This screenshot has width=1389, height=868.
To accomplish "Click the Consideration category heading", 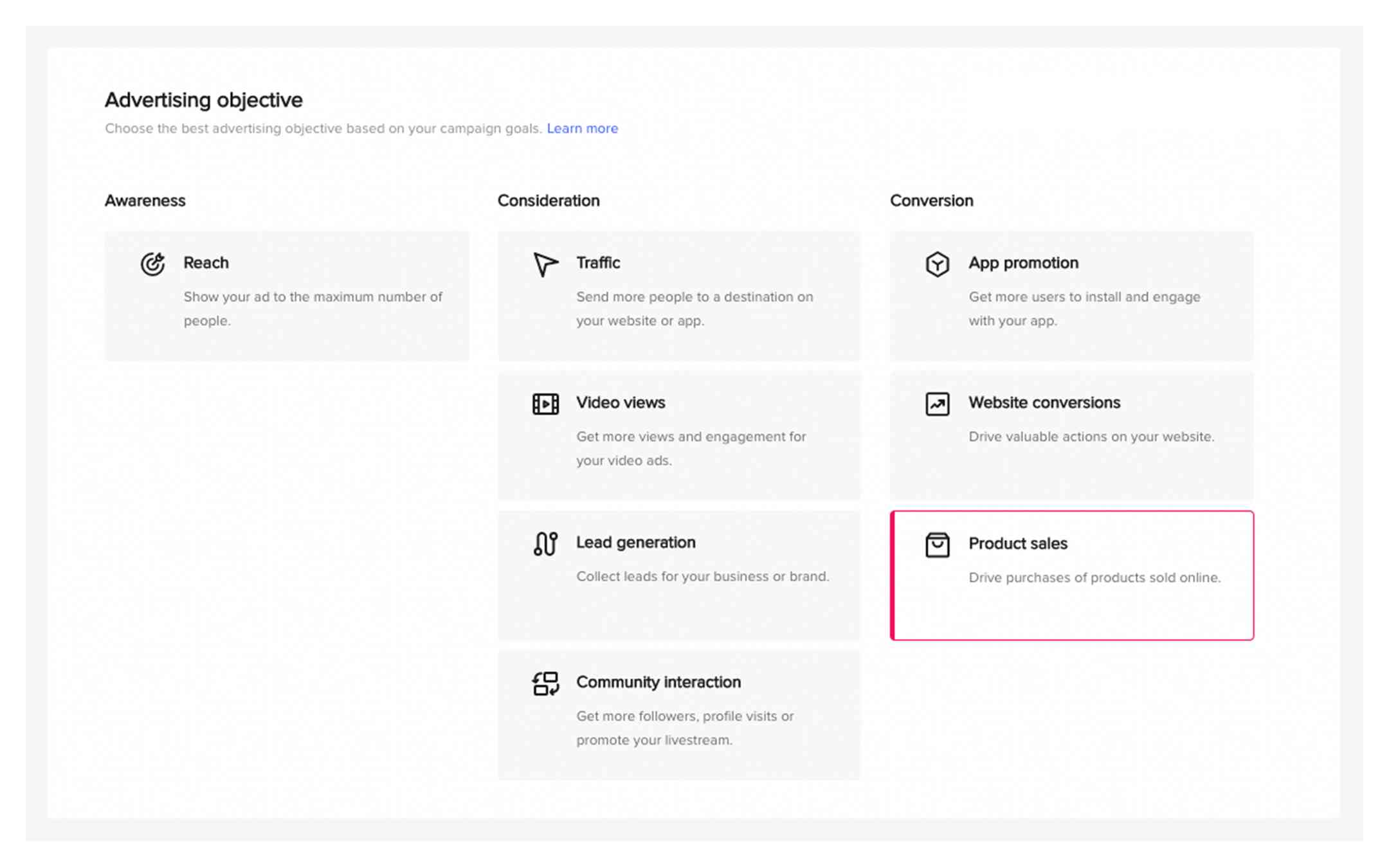I will pos(549,201).
